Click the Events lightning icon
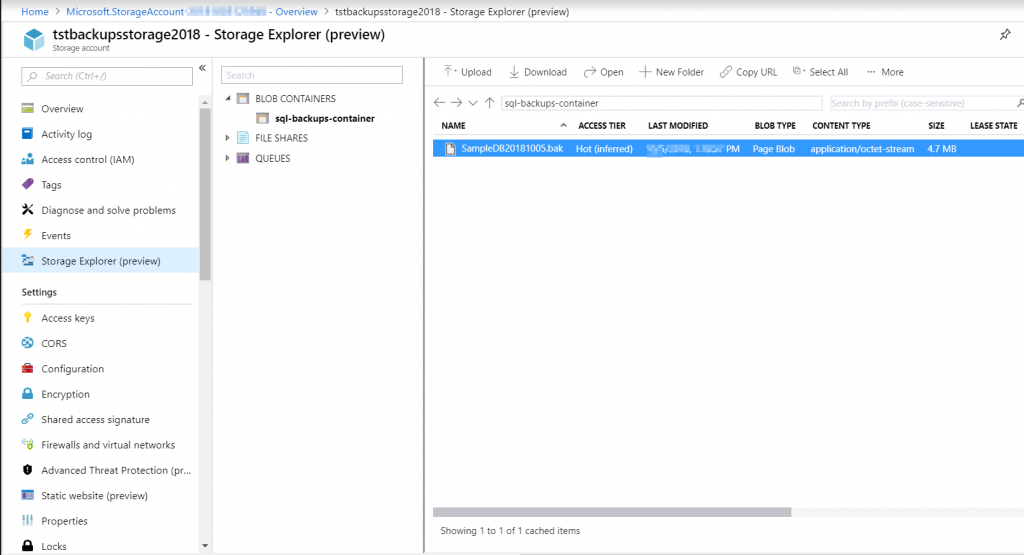 (27, 235)
